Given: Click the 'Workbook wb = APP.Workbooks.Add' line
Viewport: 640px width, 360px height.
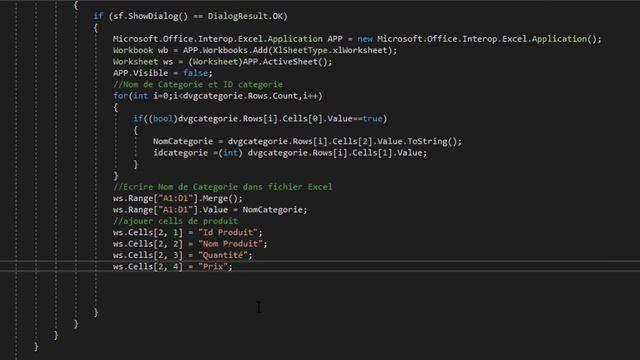Looking at the screenshot, I should click(255, 51).
